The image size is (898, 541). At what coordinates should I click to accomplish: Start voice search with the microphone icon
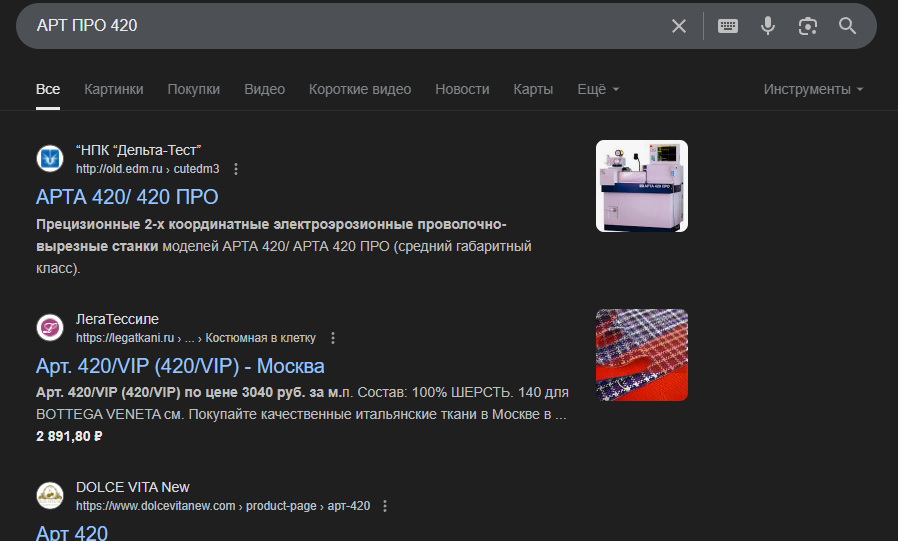(x=768, y=26)
